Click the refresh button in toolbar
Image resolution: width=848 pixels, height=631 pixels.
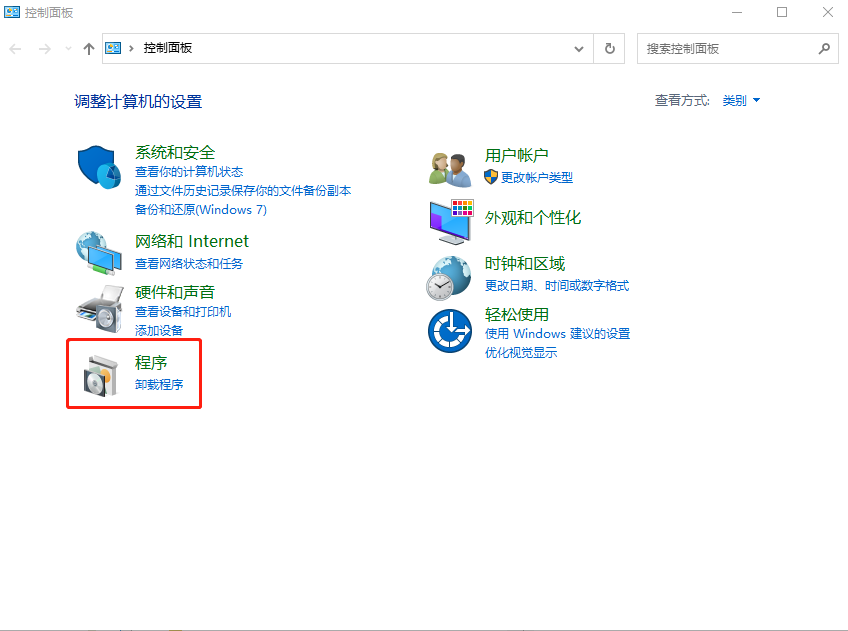(609, 47)
